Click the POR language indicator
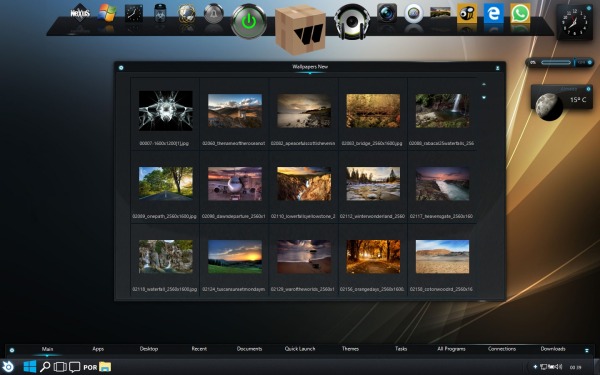 (90, 367)
